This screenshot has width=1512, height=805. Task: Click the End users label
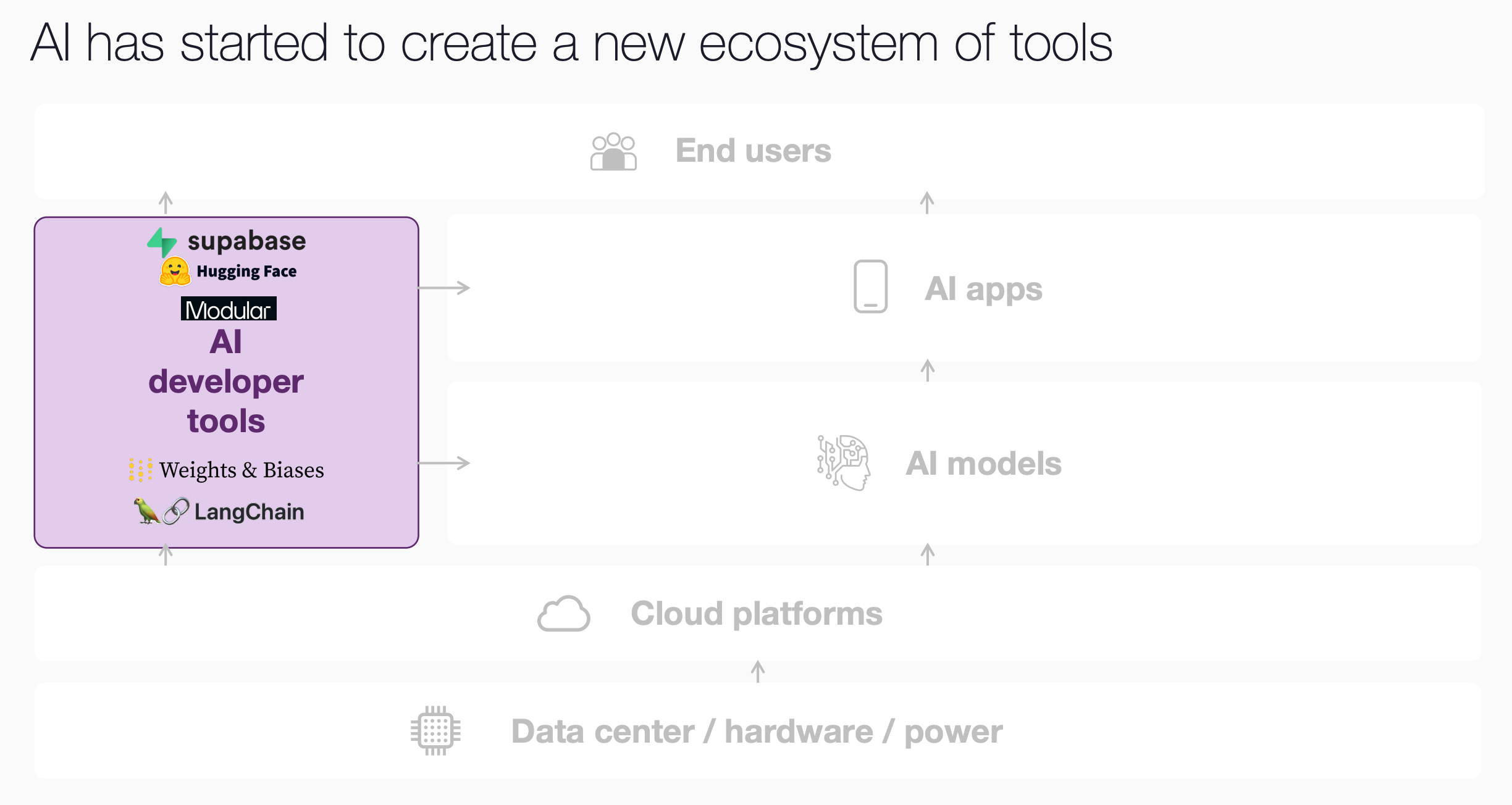click(753, 151)
